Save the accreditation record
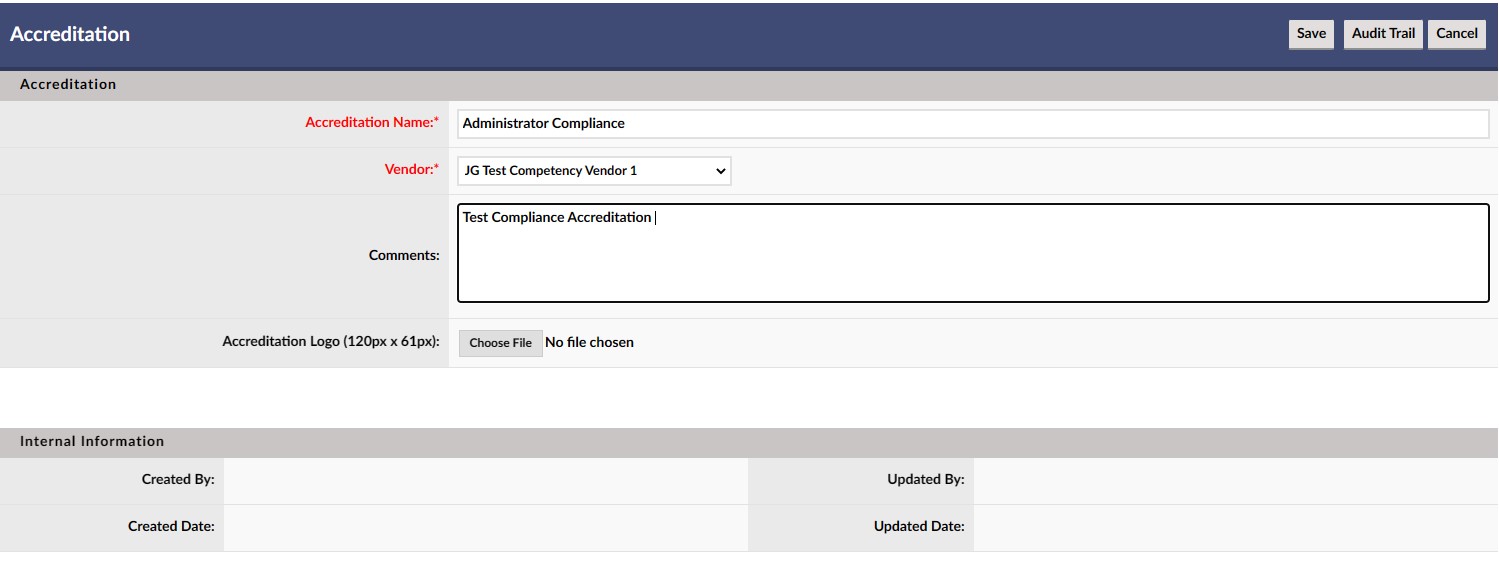1499x568 pixels. pos(1311,33)
